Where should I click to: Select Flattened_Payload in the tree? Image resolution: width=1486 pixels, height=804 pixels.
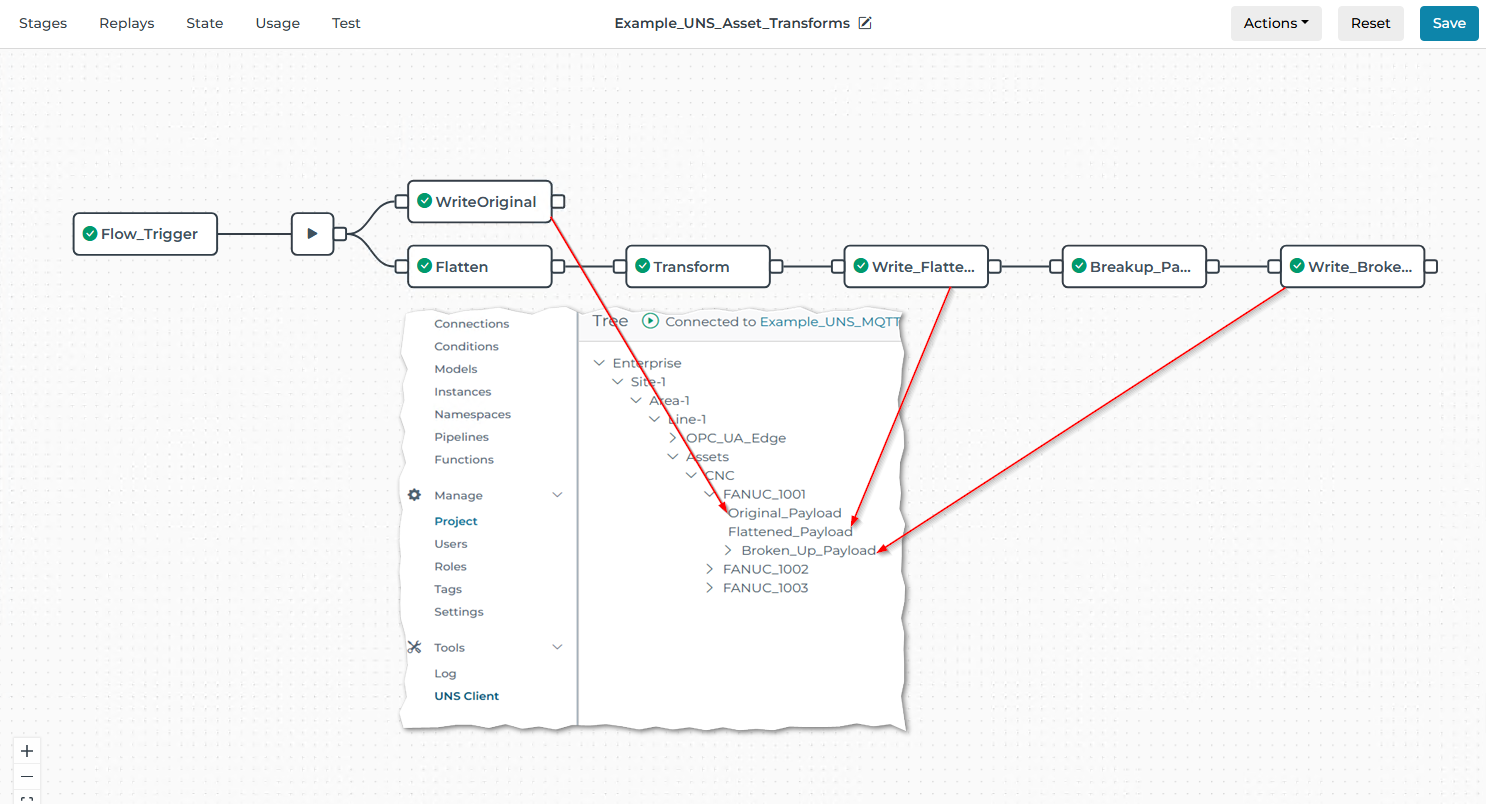[790, 532]
